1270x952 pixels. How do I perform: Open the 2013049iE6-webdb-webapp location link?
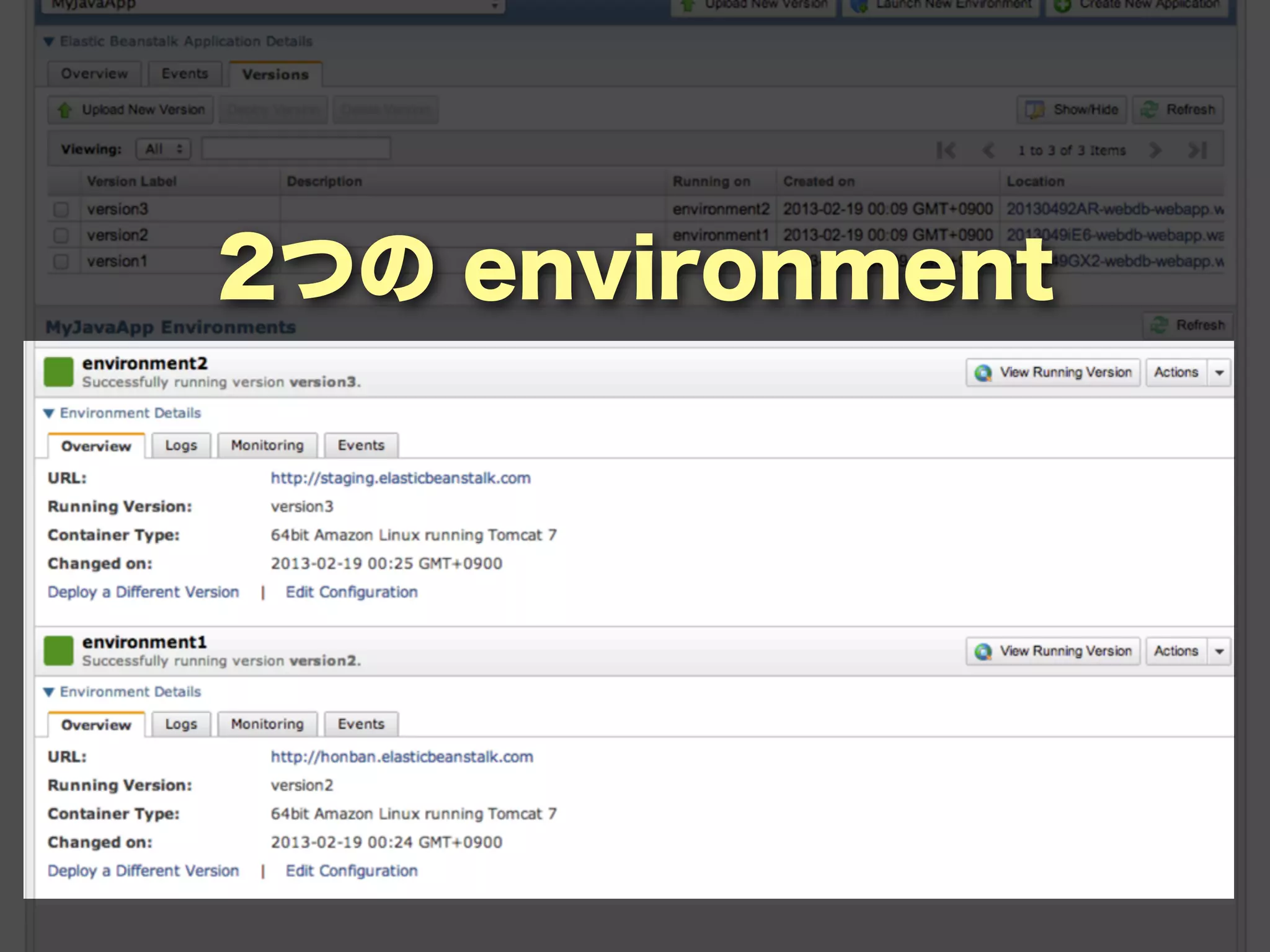pyautogui.click(x=1114, y=236)
